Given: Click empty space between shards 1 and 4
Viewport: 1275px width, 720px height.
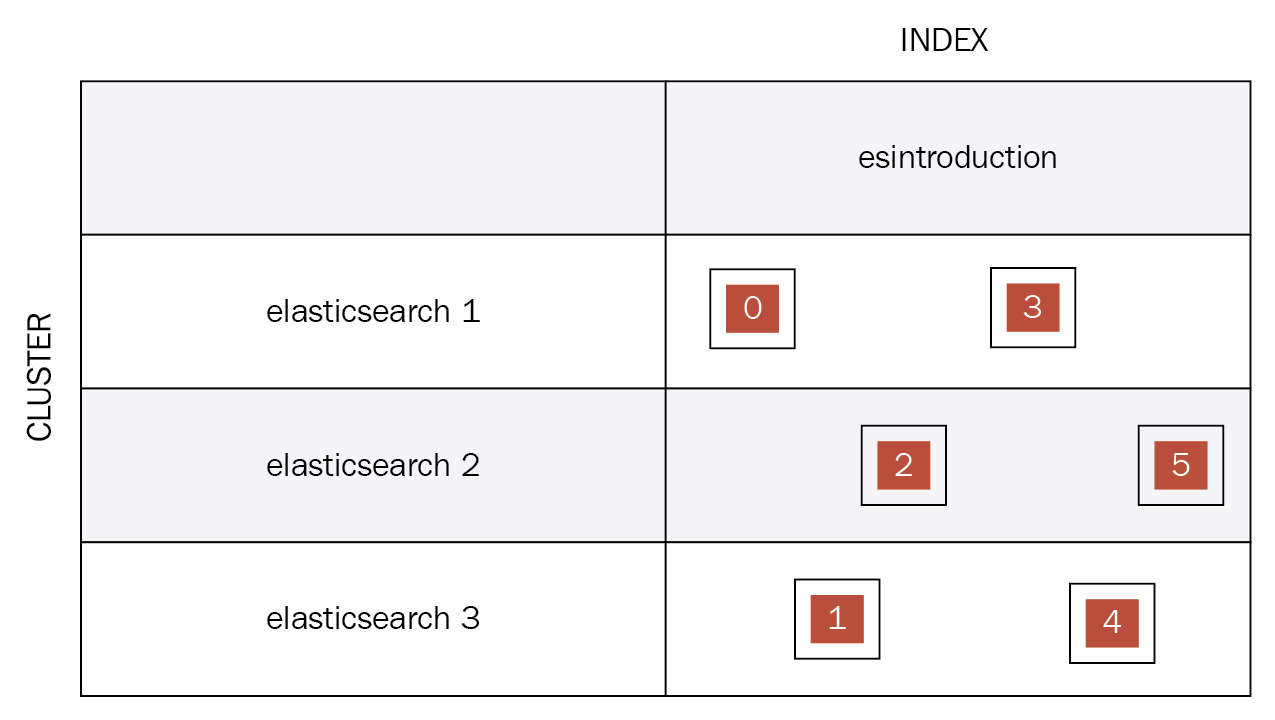Looking at the screenshot, I should coord(974,620).
